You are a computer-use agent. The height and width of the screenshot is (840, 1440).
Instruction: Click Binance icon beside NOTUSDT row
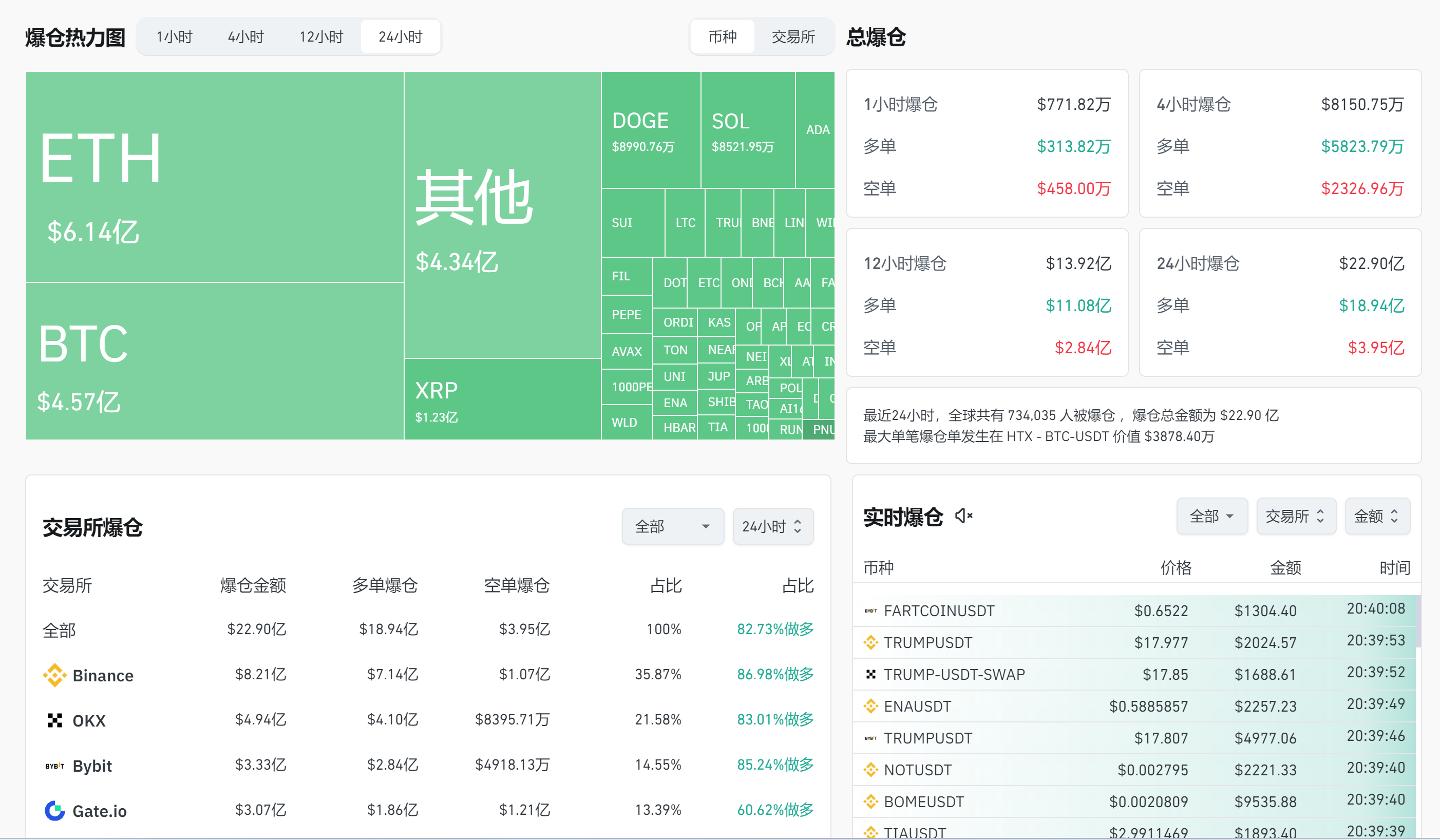(x=870, y=770)
